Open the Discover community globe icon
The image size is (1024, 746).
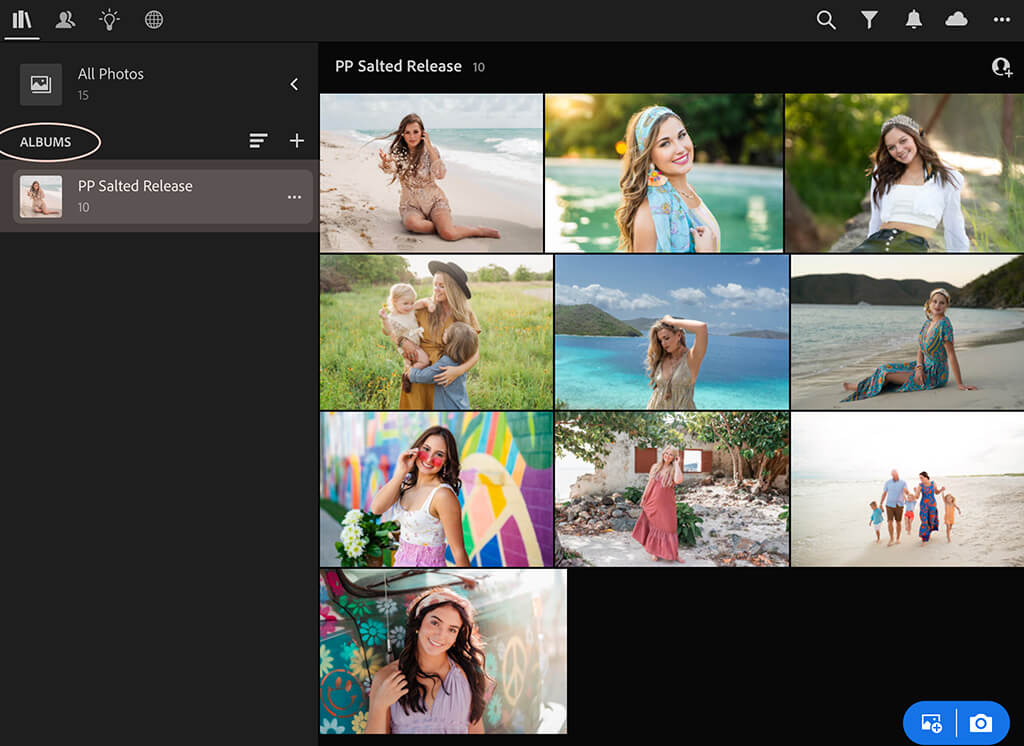coord(153,20)
